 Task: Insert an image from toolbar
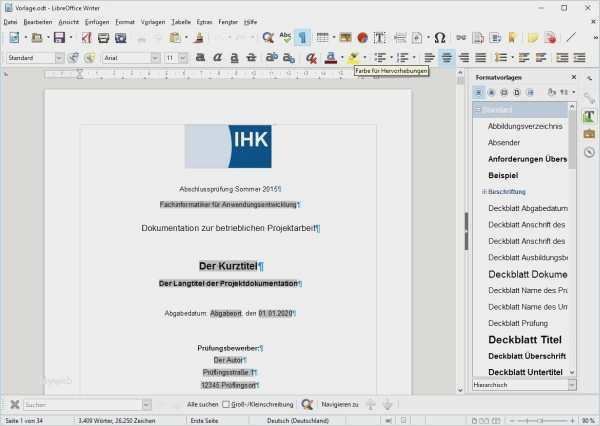click(346, 38)
